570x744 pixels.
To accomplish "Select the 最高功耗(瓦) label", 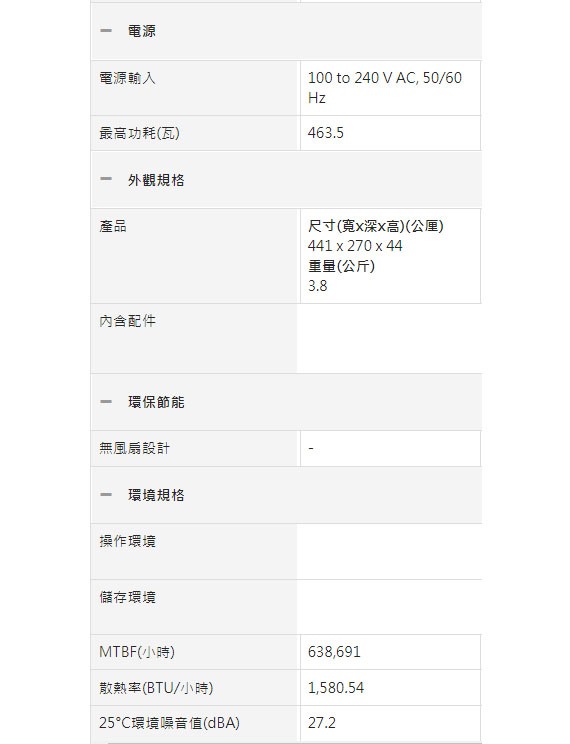I will pyautogui.click(x=139, y=133).
